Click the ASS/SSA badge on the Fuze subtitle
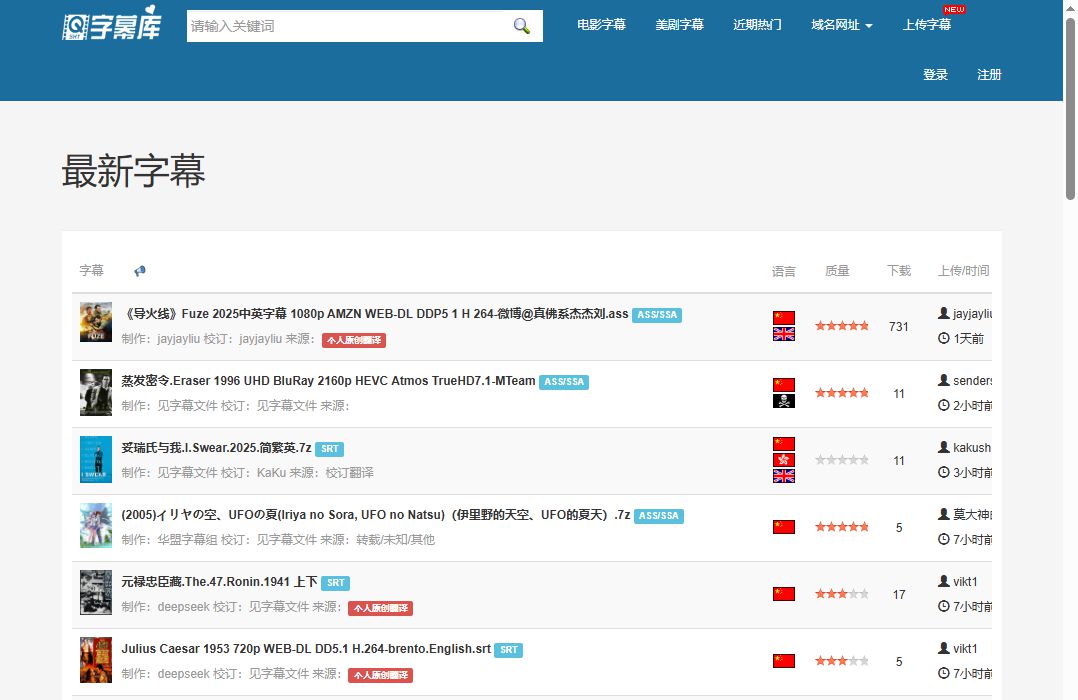This screenshot has width=1078, height=700. pos(657,315)
